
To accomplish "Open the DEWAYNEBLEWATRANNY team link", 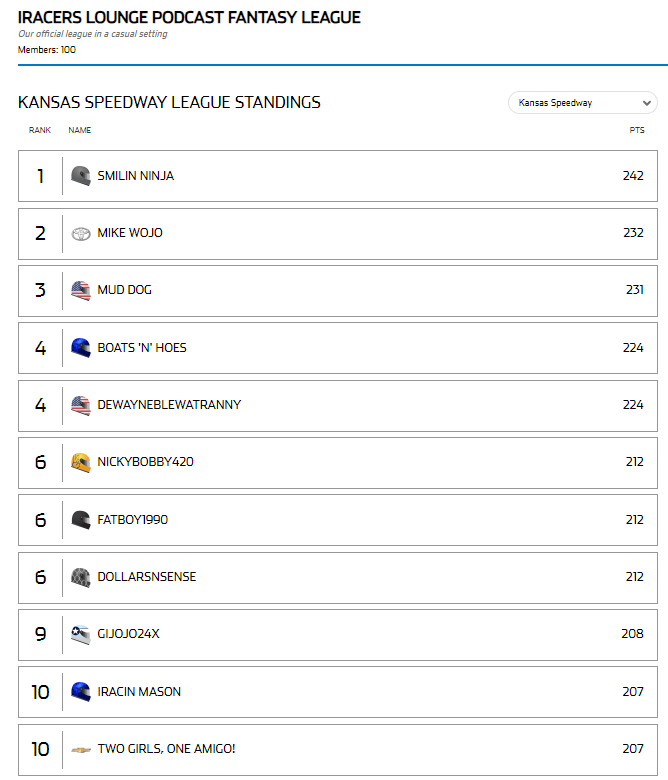I will [169, 405].
